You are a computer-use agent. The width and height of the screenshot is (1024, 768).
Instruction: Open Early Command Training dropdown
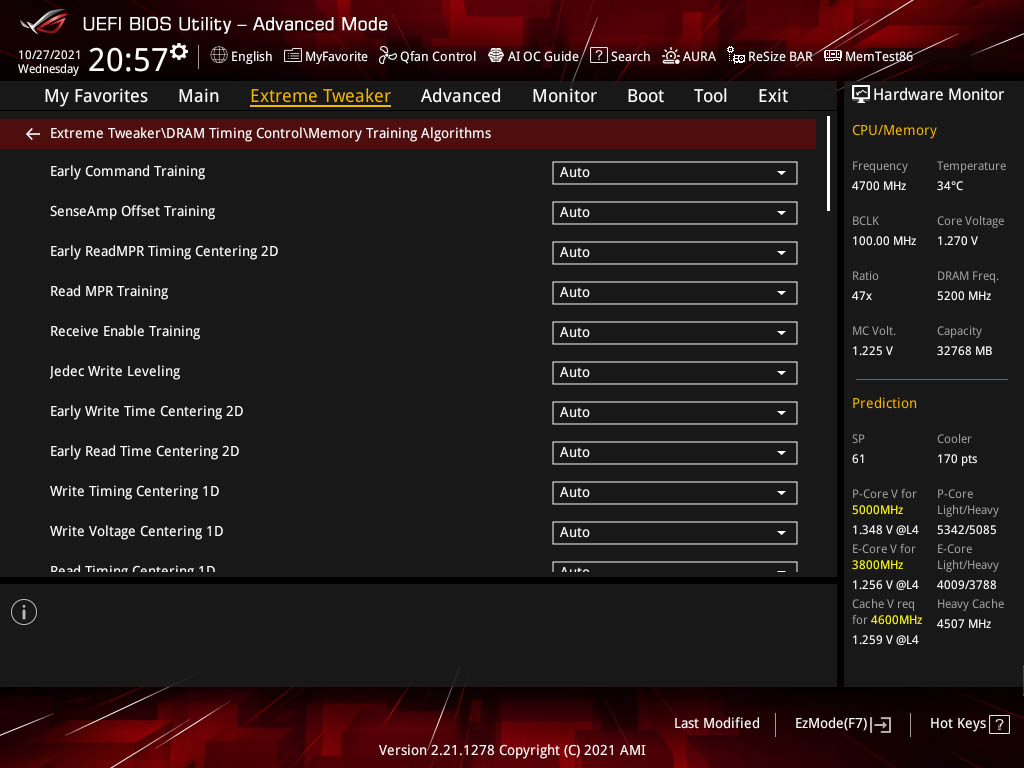click(675, 172)
